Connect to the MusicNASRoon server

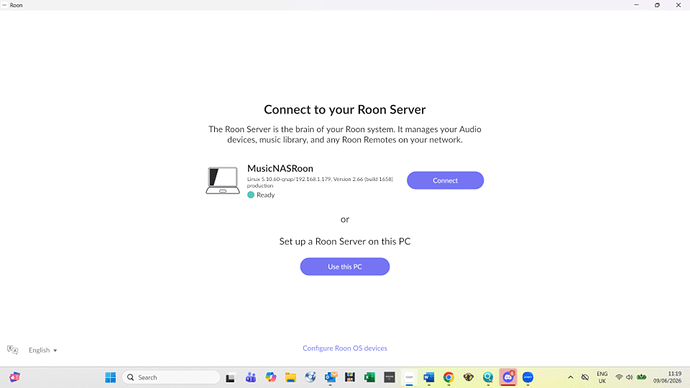click(445, 180)
